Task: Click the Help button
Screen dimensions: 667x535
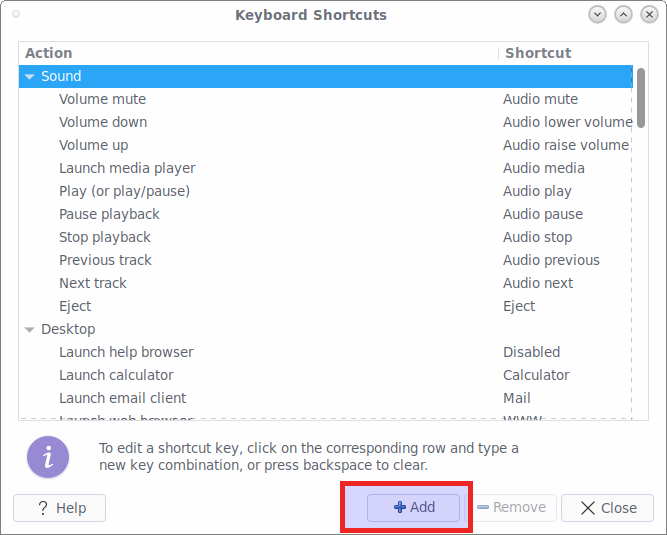Action: [x=60, y=508]
